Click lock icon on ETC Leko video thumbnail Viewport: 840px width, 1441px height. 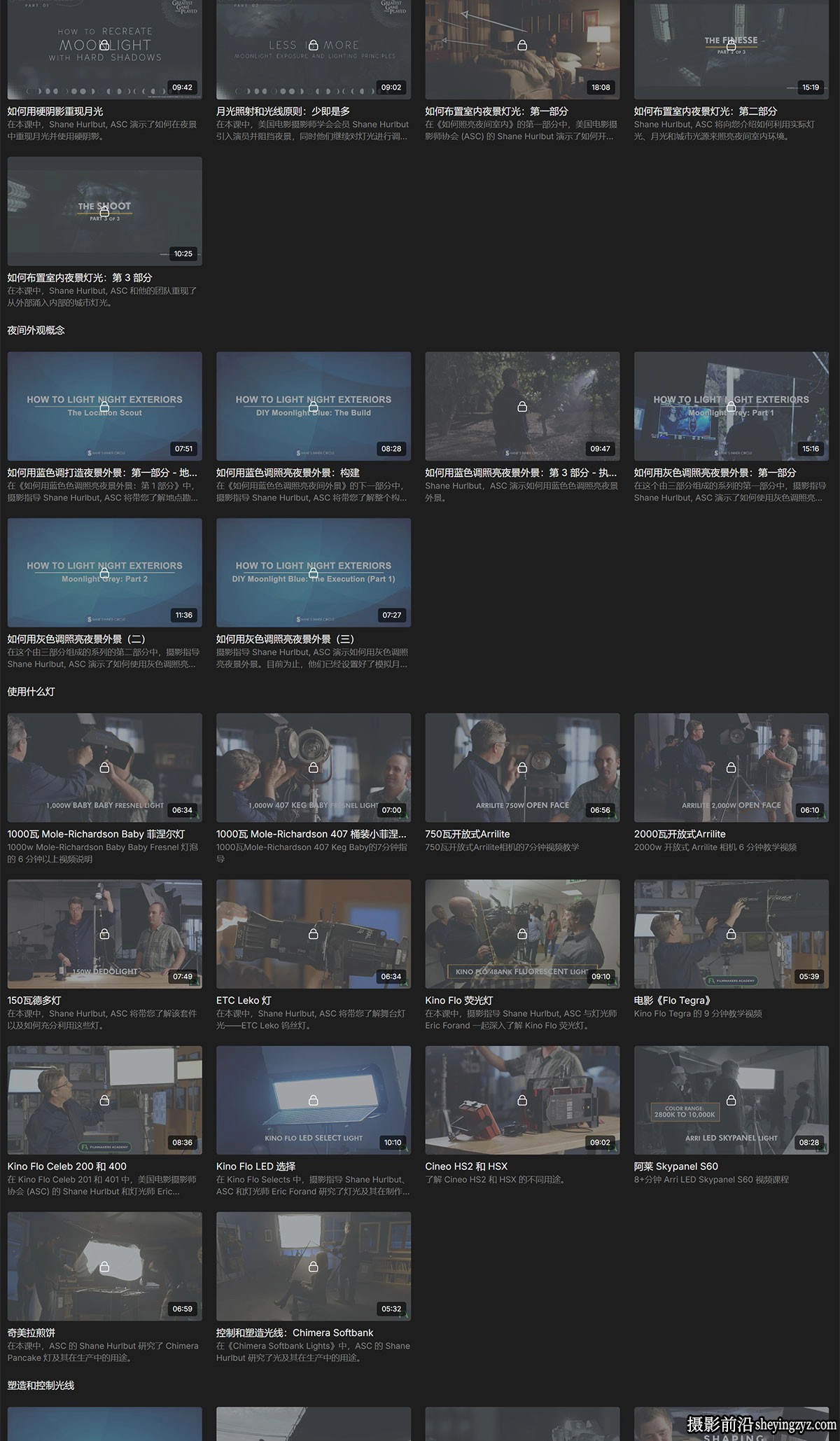[x=313, y=934]
